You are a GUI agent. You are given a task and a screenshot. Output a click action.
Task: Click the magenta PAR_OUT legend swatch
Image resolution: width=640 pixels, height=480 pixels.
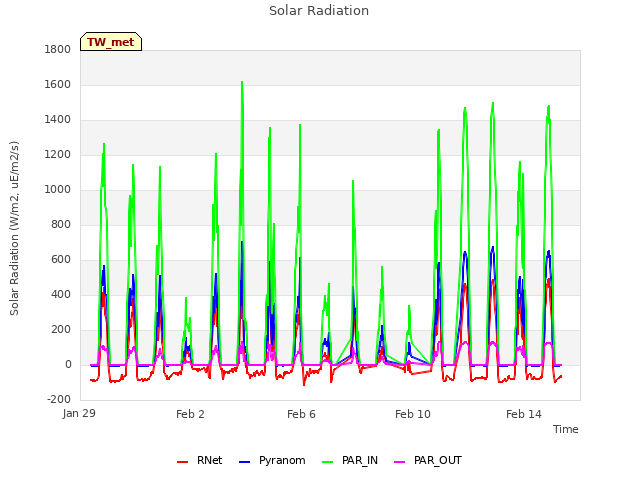click(x=400, y=462)
